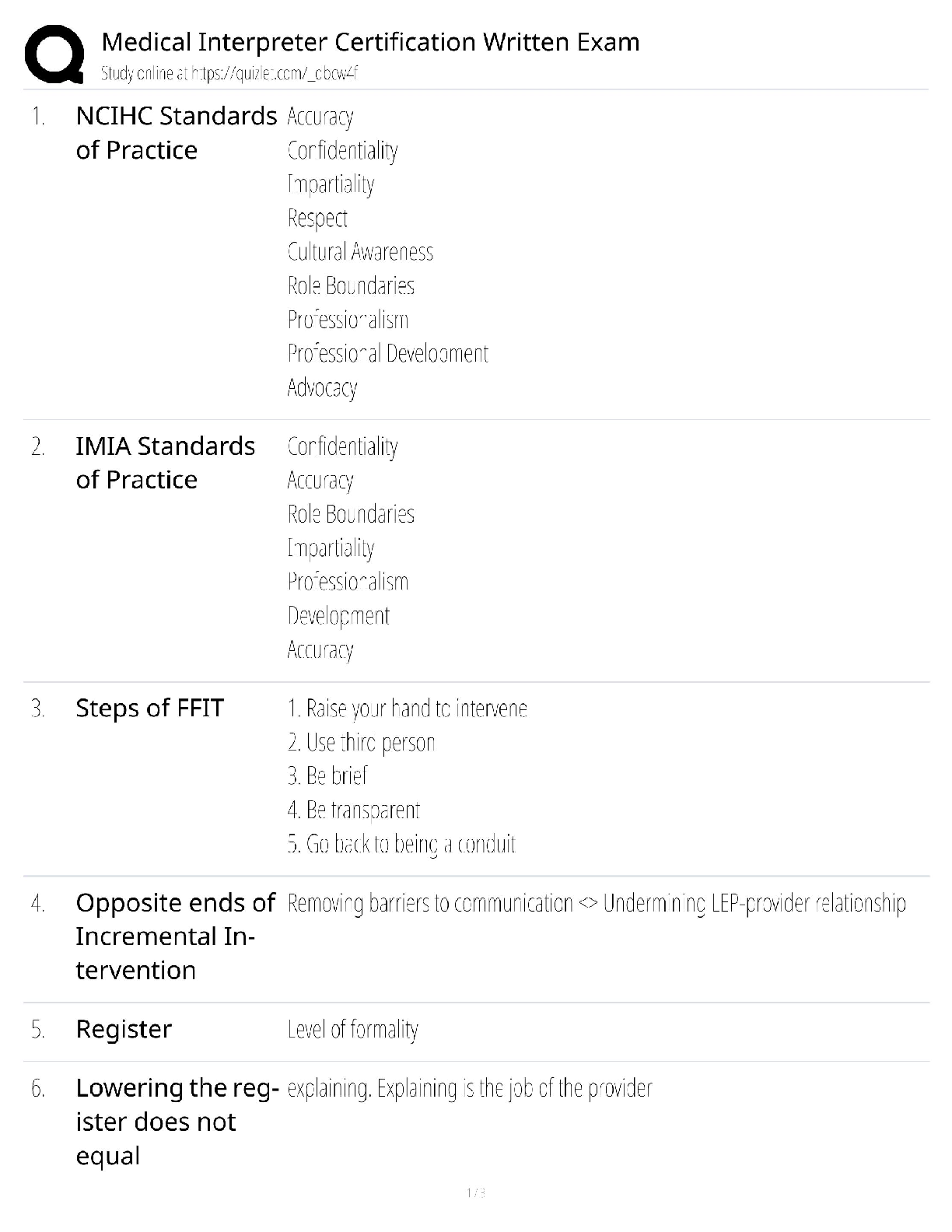This screenshot has height=1232, width=952.
Task: Click the Raise your hand to intervene step
Action: click(407, 709)
